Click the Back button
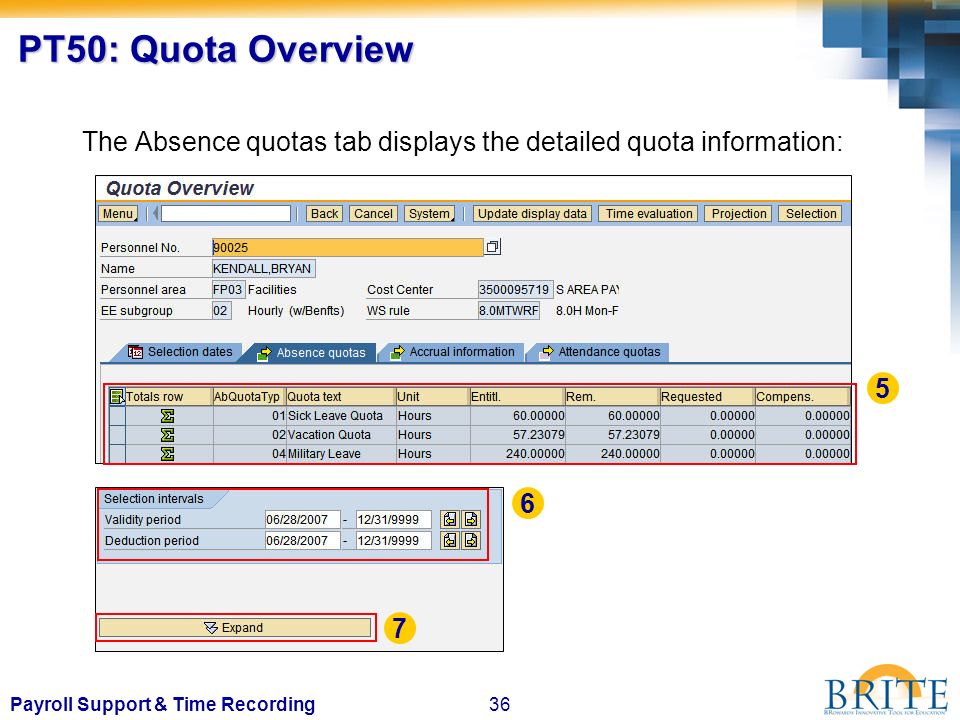Image resolution: width=960 pixels, height=720 pixels. [324, 214]
